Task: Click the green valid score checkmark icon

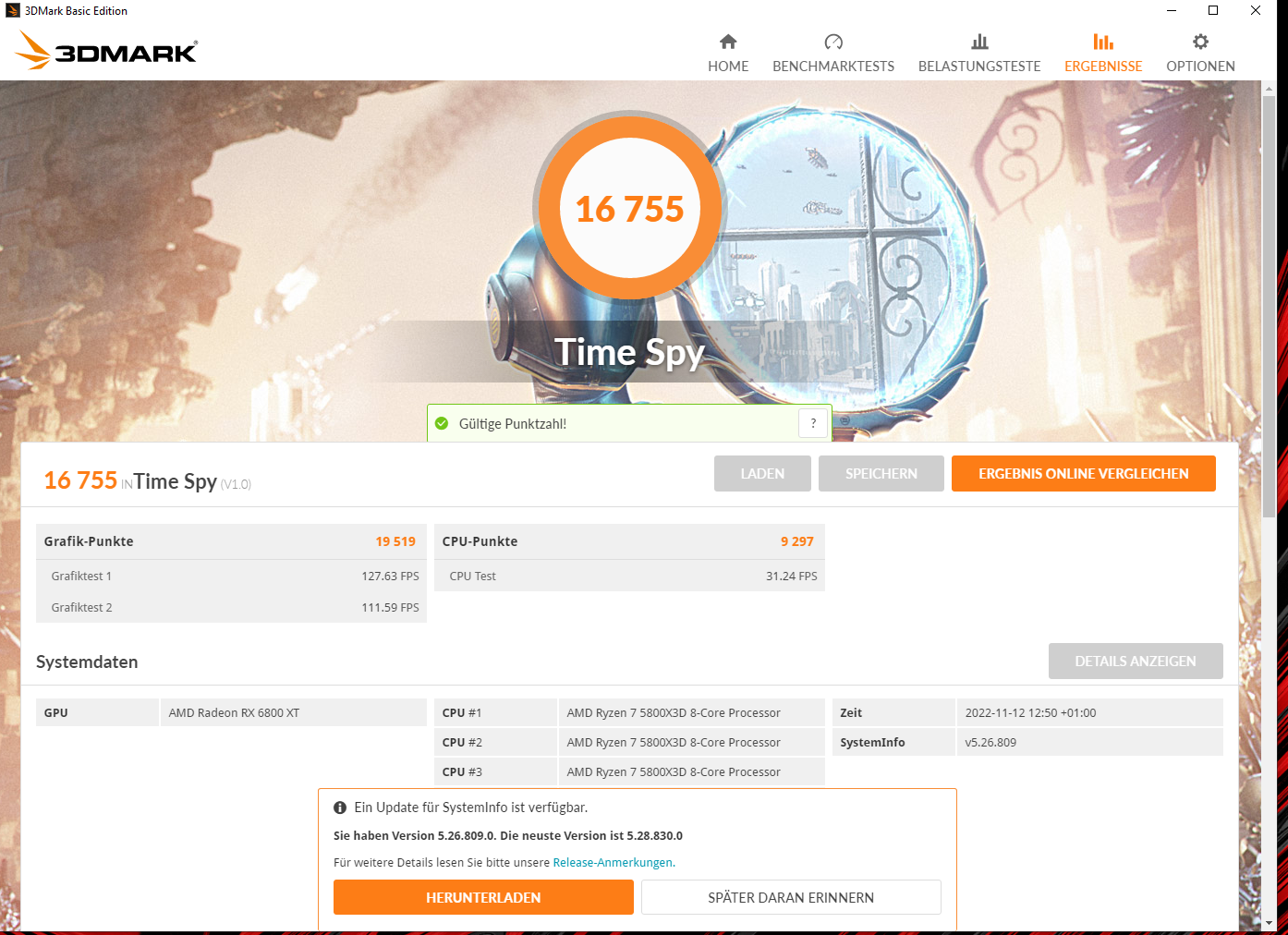Action: tap(442, 423)
